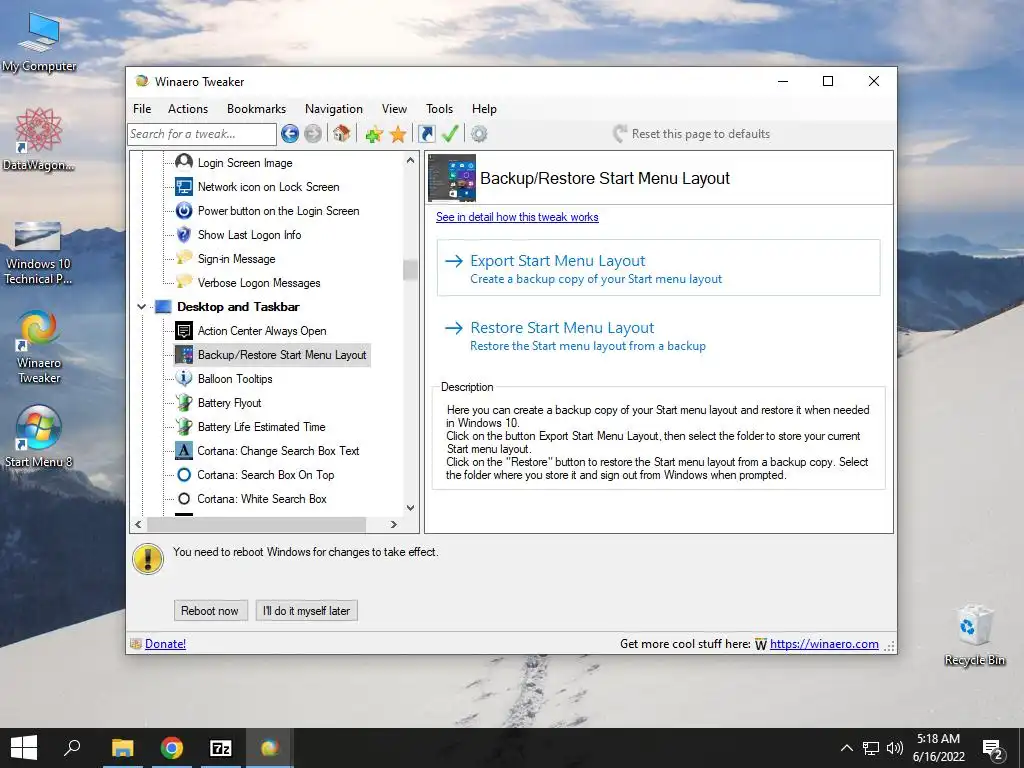Click the tree horizontal scroll right arrow

(x=393, y=524)
